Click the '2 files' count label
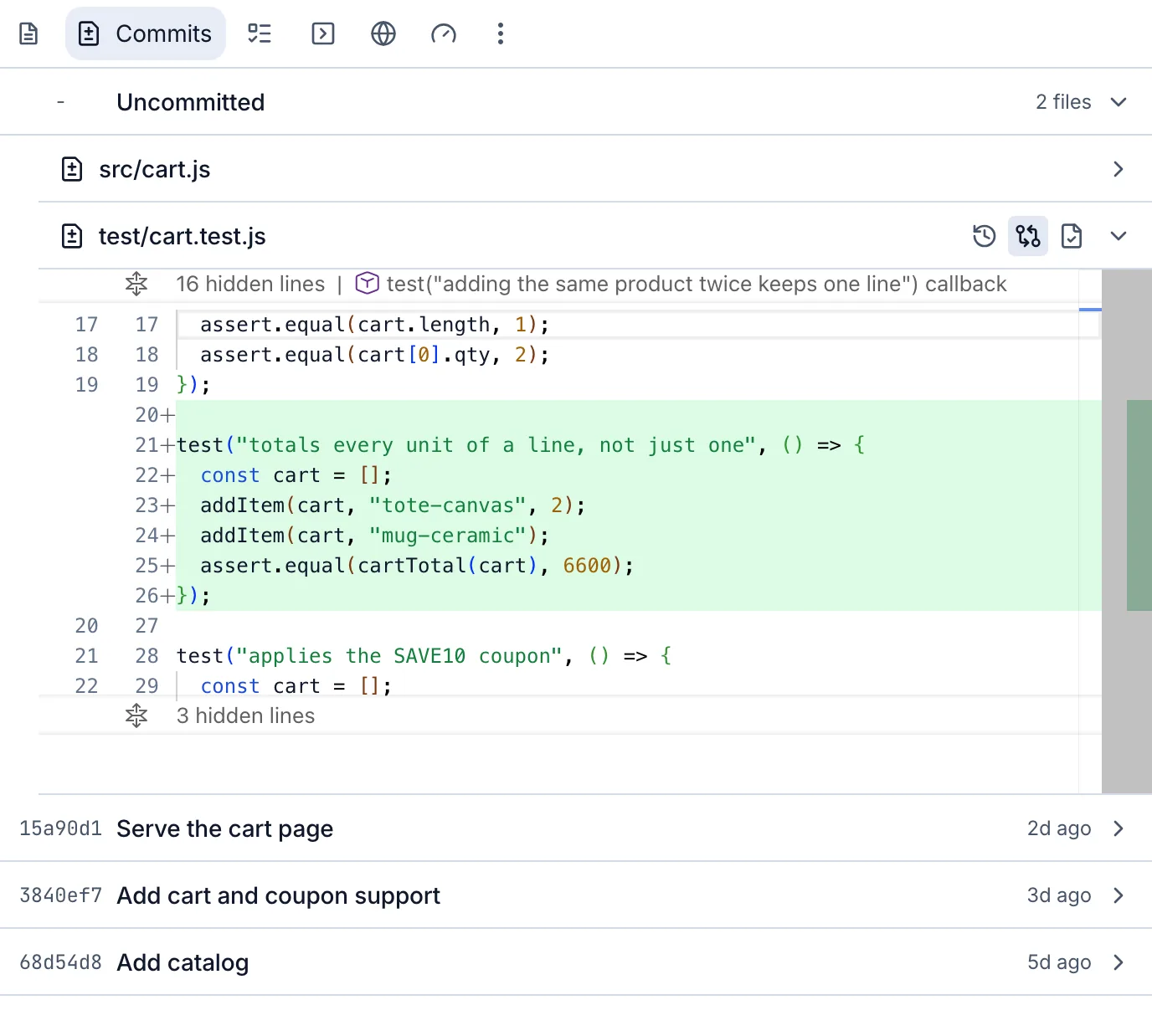1152x1036 pixels. click(1063, 102)
